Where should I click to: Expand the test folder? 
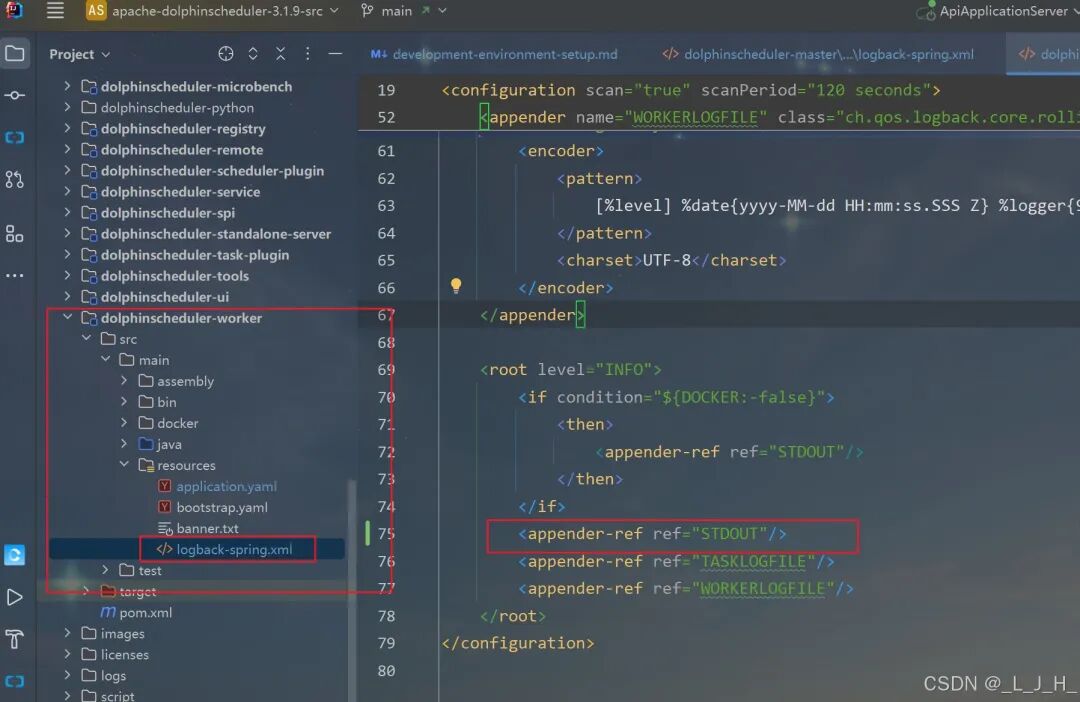pos(105,570)
